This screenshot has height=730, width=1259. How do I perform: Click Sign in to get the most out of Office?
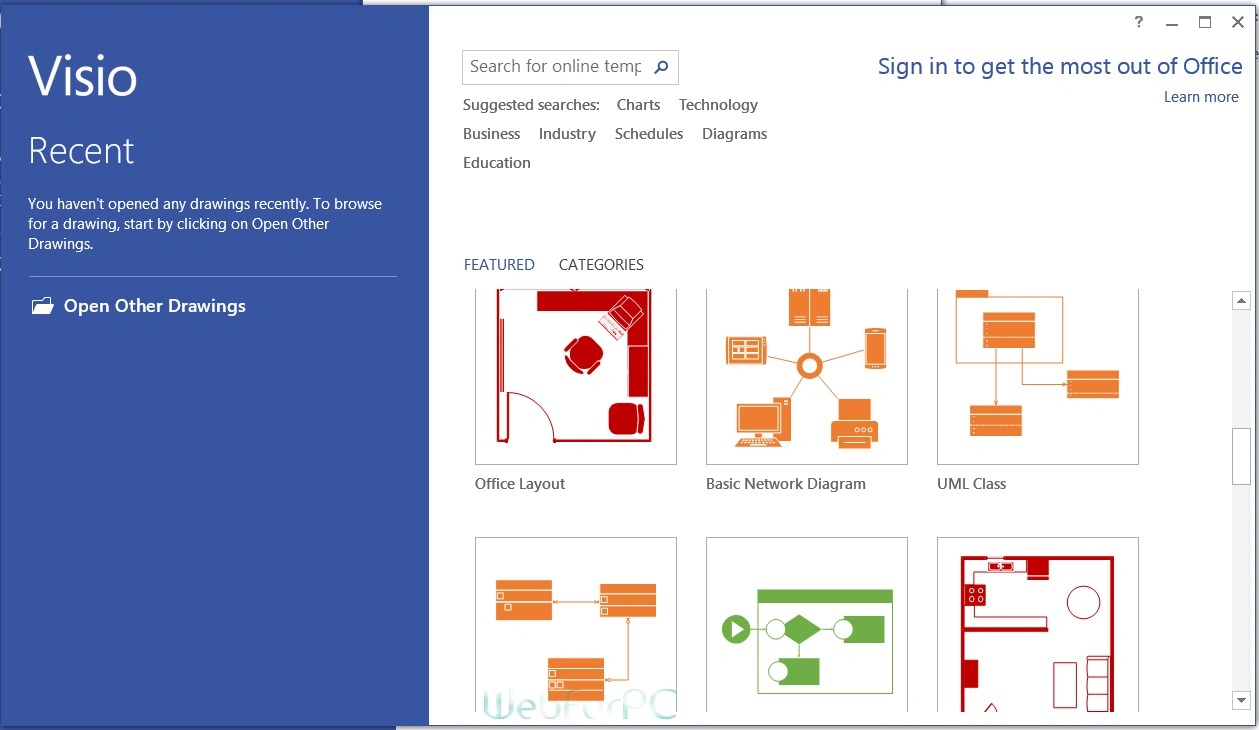tap(1059, 67)
